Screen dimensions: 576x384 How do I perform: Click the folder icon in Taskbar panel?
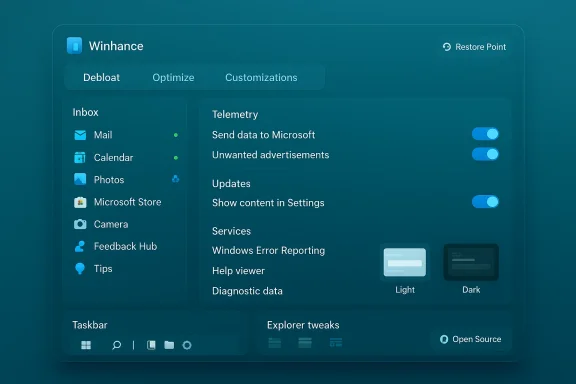click(x=169, y=345)
